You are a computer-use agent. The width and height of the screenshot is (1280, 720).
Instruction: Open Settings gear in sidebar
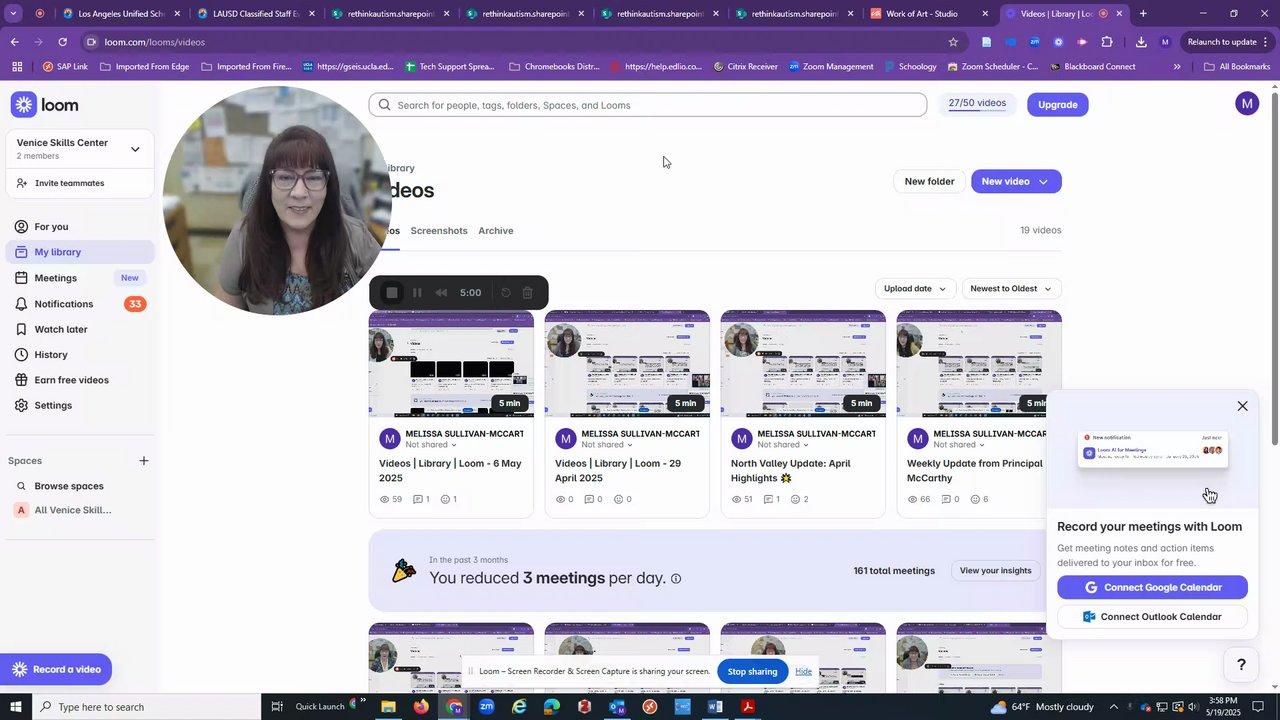[21, 405]
